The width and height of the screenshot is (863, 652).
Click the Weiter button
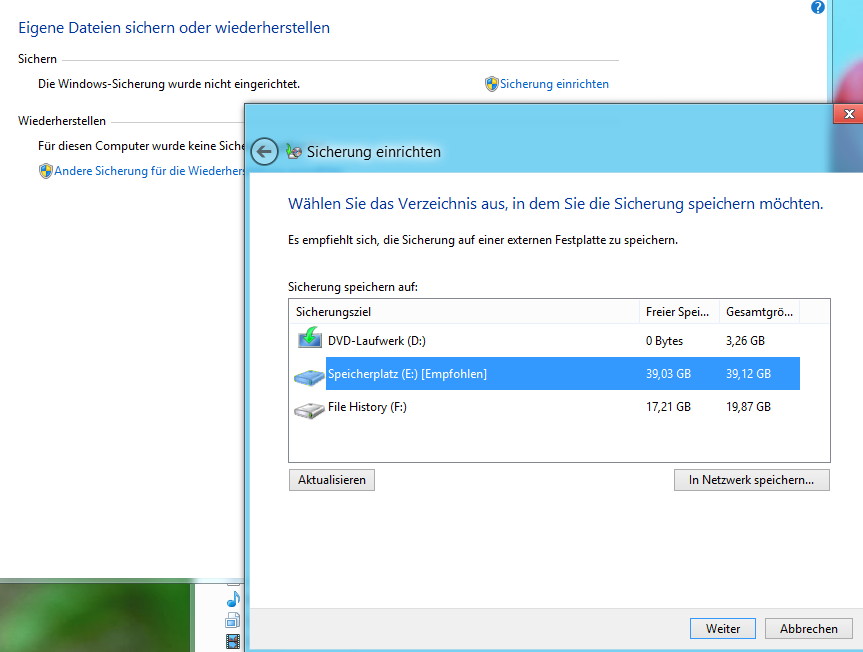[x=723, y=628]
